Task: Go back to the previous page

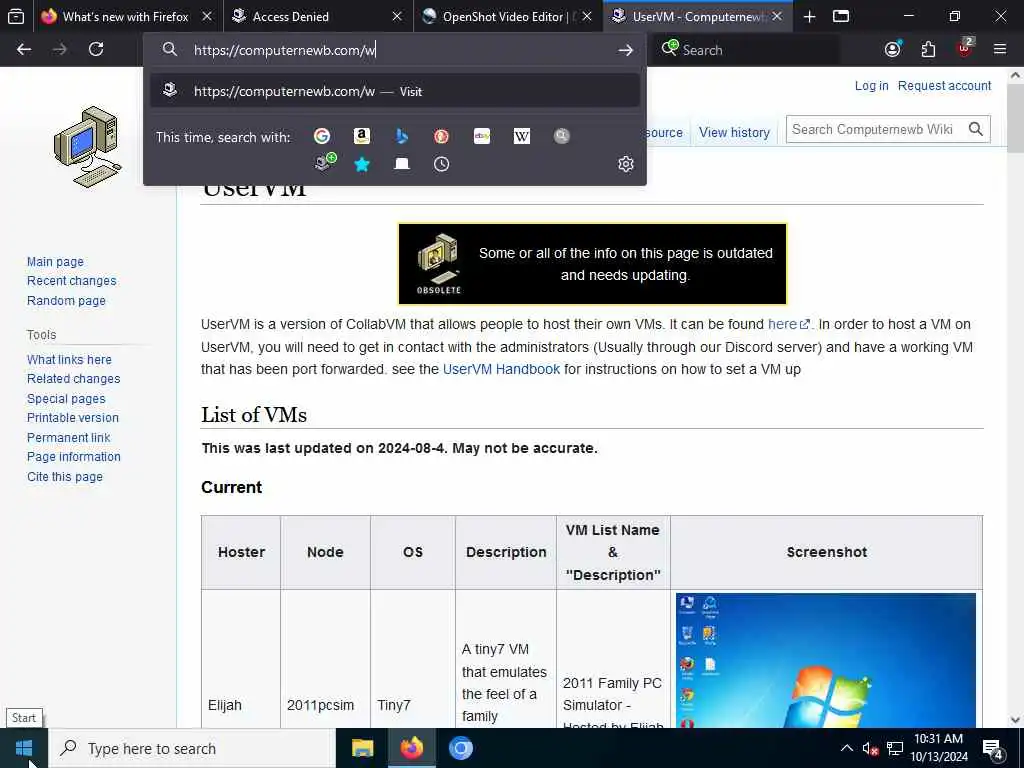Action: [24, 49]
